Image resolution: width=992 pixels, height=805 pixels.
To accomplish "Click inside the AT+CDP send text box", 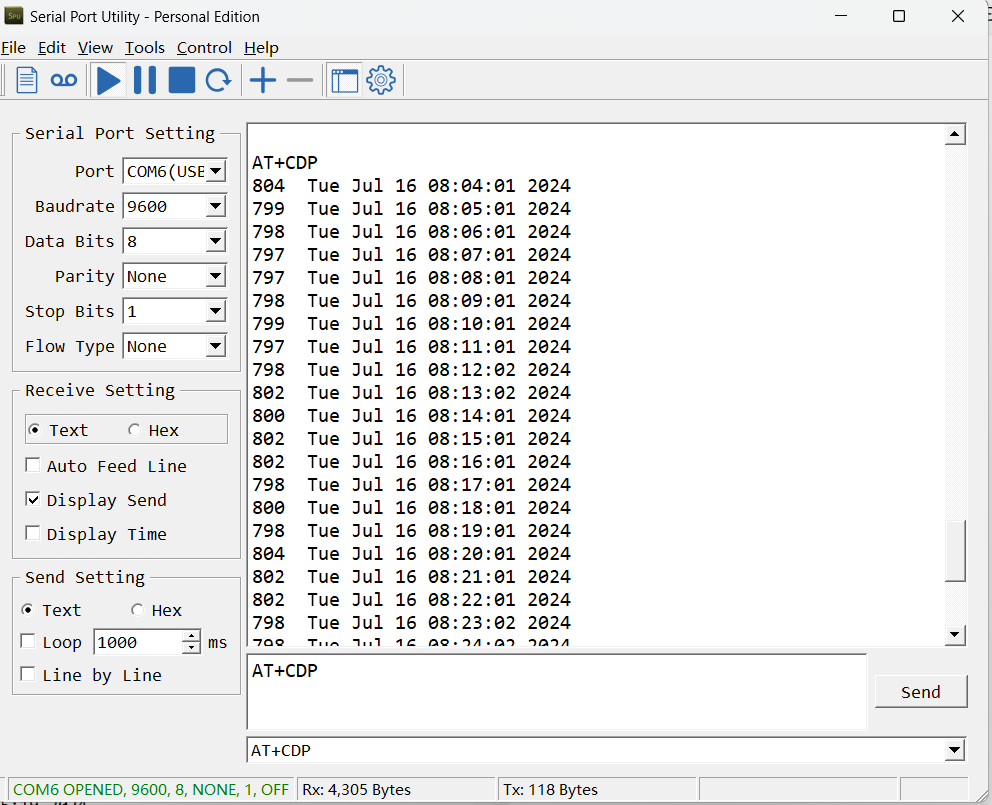I will (x=557, y=692).
